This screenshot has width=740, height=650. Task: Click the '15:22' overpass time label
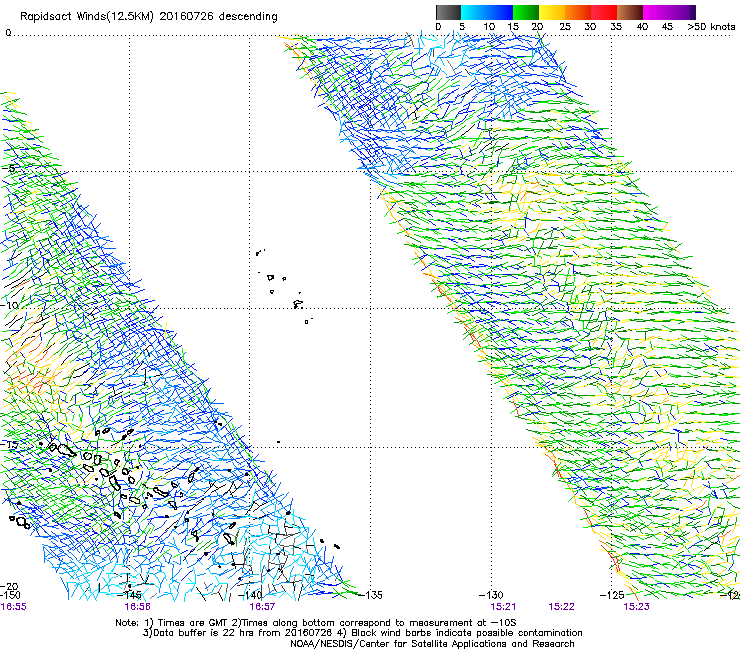click(x=561, y=606)
